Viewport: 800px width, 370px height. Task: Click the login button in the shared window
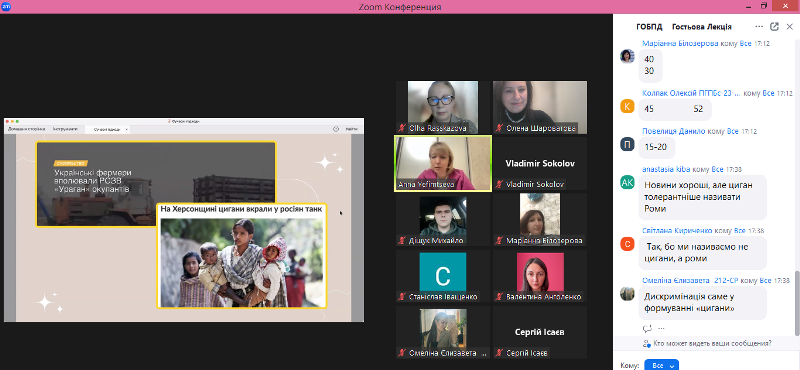(352, 129)
